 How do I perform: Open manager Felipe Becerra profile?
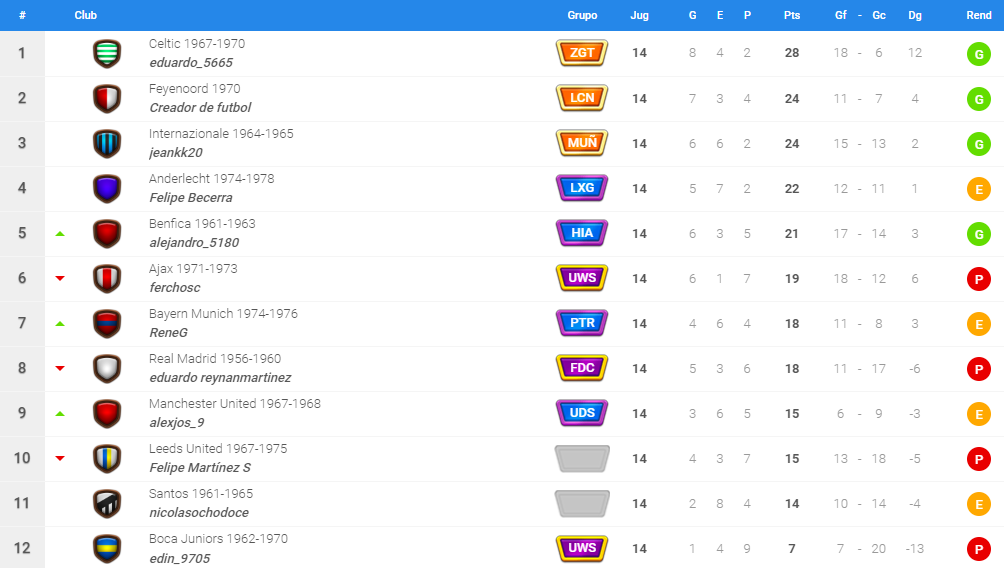tap(191, 198)
